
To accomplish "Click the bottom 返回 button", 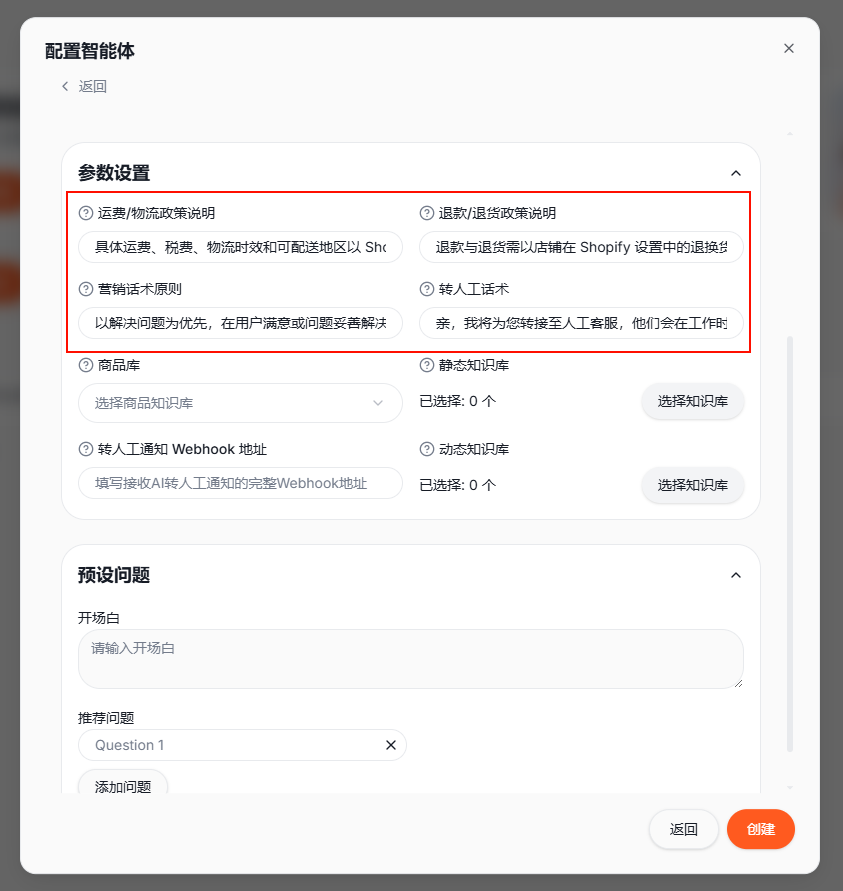I will 683,829.
